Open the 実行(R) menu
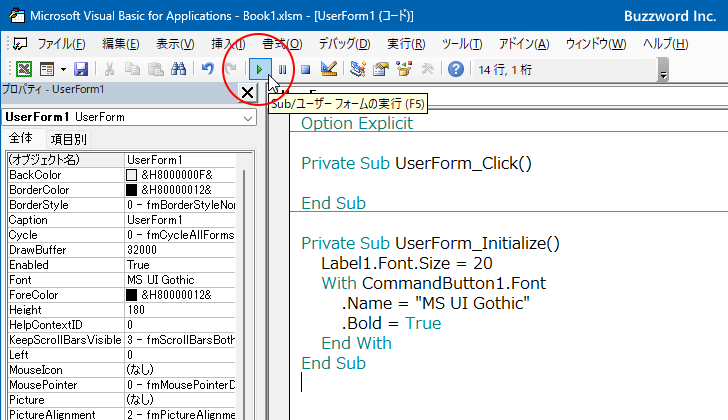This screenshot has height=420, width=728. pyautogui.click(x=406, y=44)
